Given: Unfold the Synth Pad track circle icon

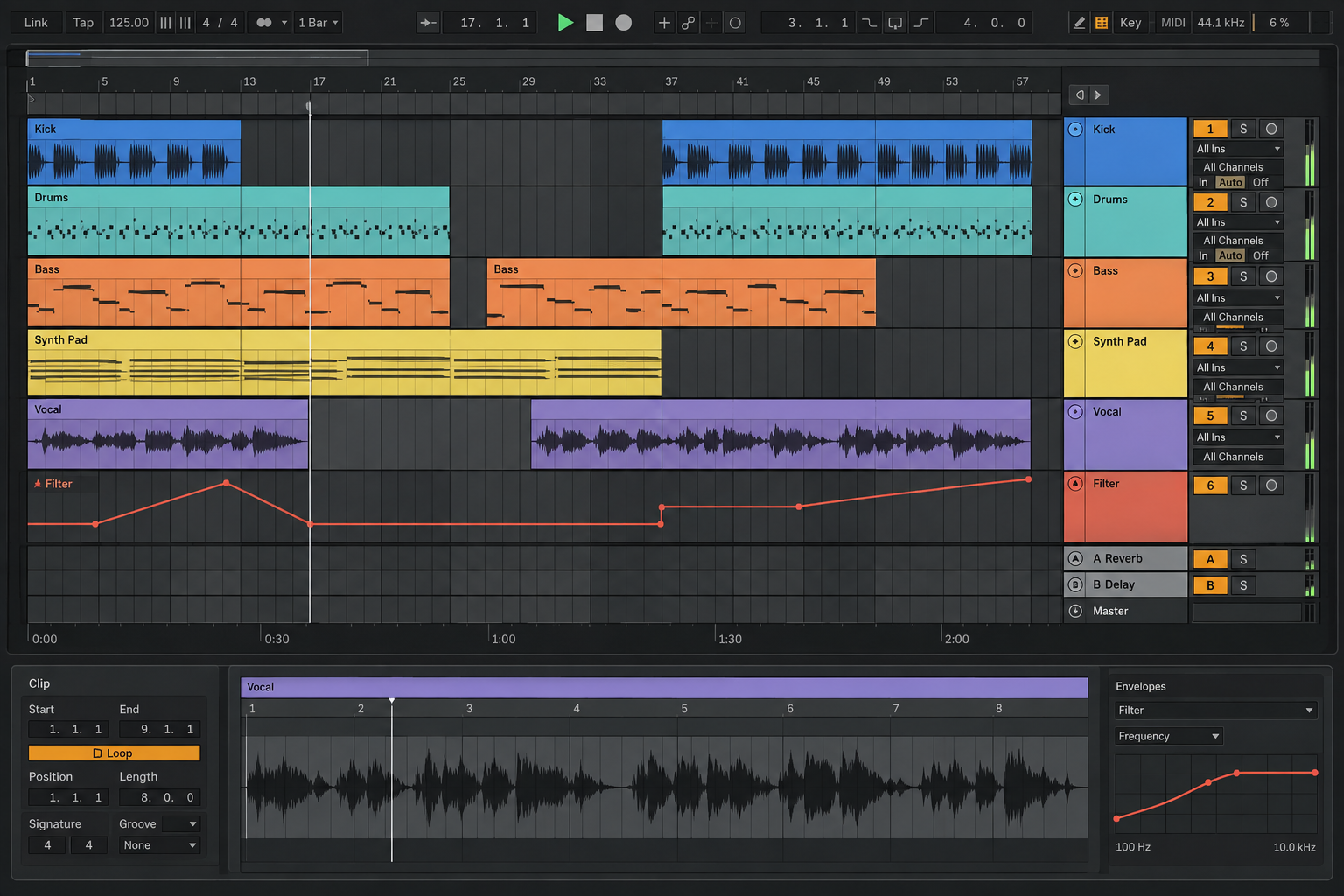Looking at the screenshot, I should point(1075,341).
